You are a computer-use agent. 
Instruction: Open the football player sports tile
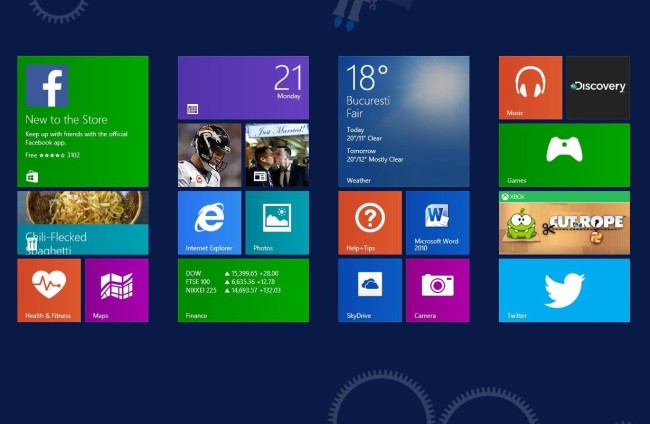[209, 155]
